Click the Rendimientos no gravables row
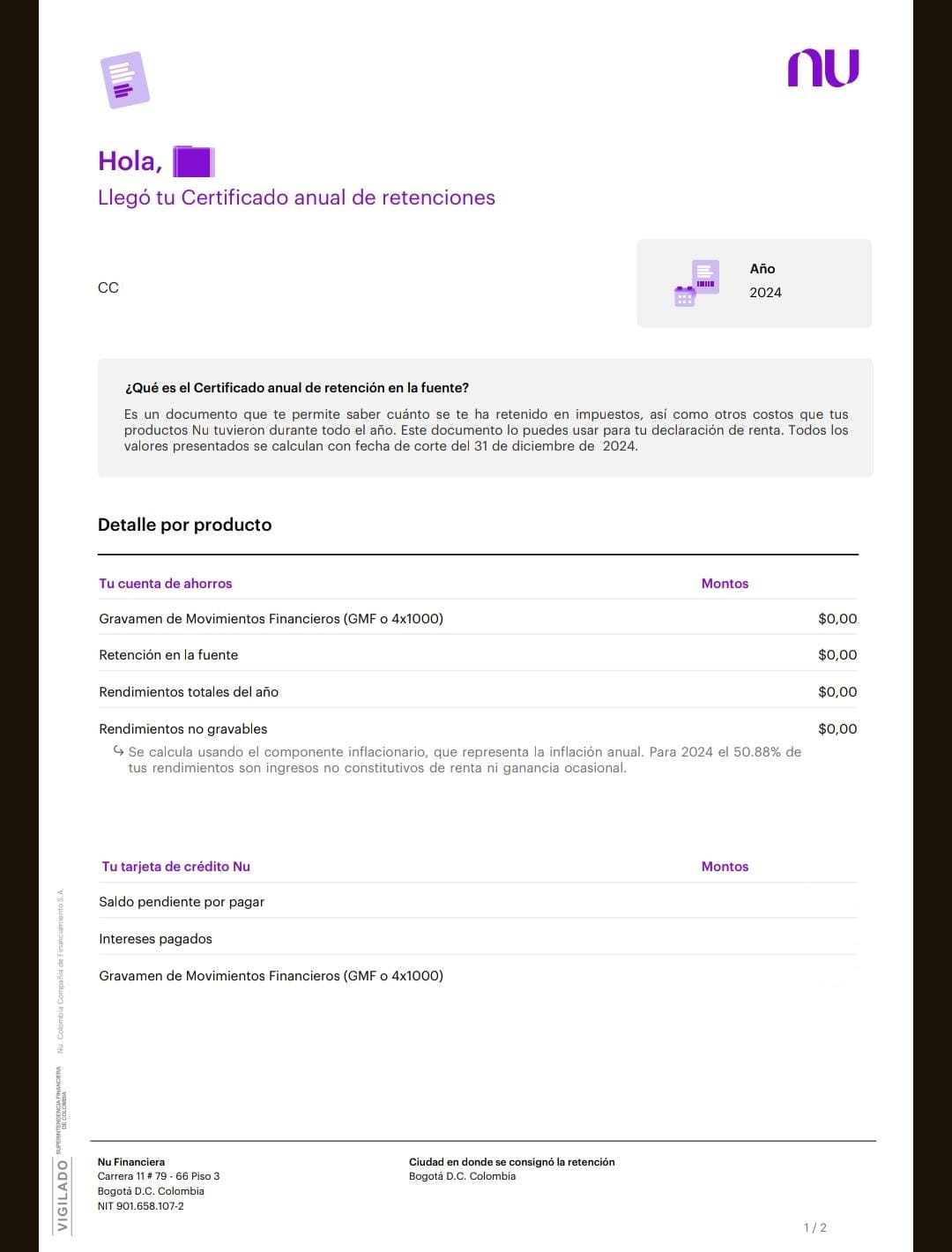The height and width of the screenshot is (1252, 952). pyautogui.click(x=478, y=729)
